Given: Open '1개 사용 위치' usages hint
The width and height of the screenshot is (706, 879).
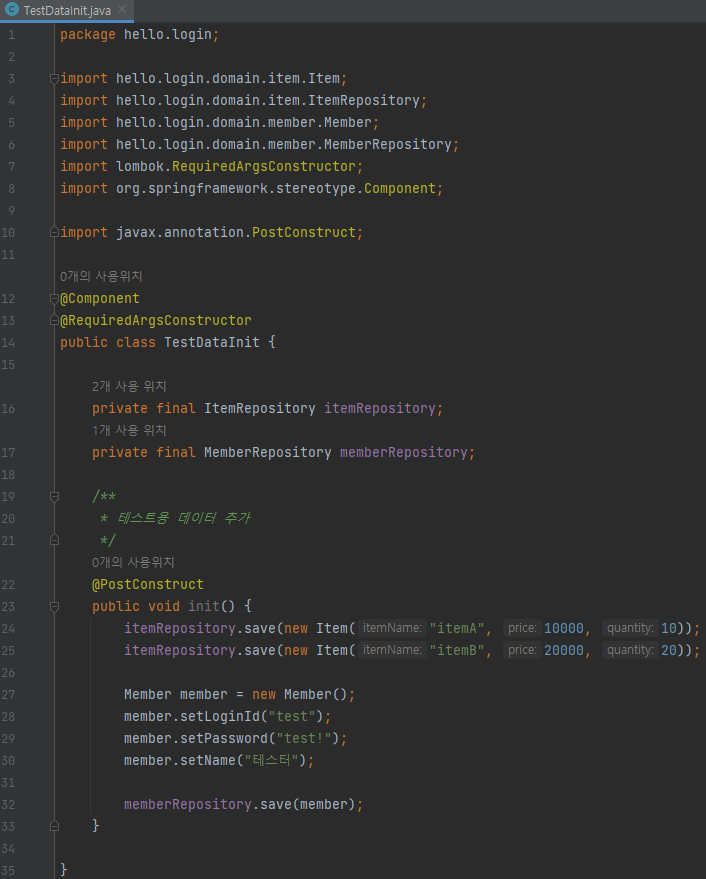Looking at the screenshot, I should (129, 430).
